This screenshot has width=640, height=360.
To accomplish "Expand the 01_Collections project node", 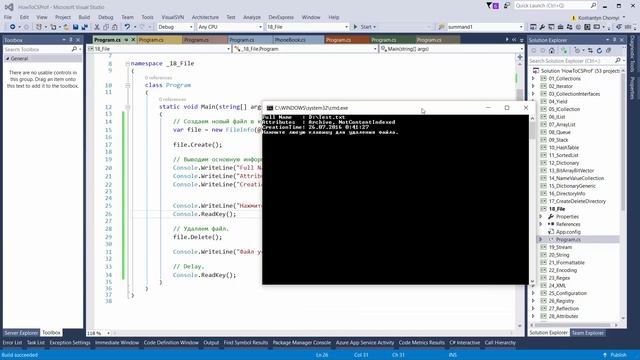I will (533, 78).
